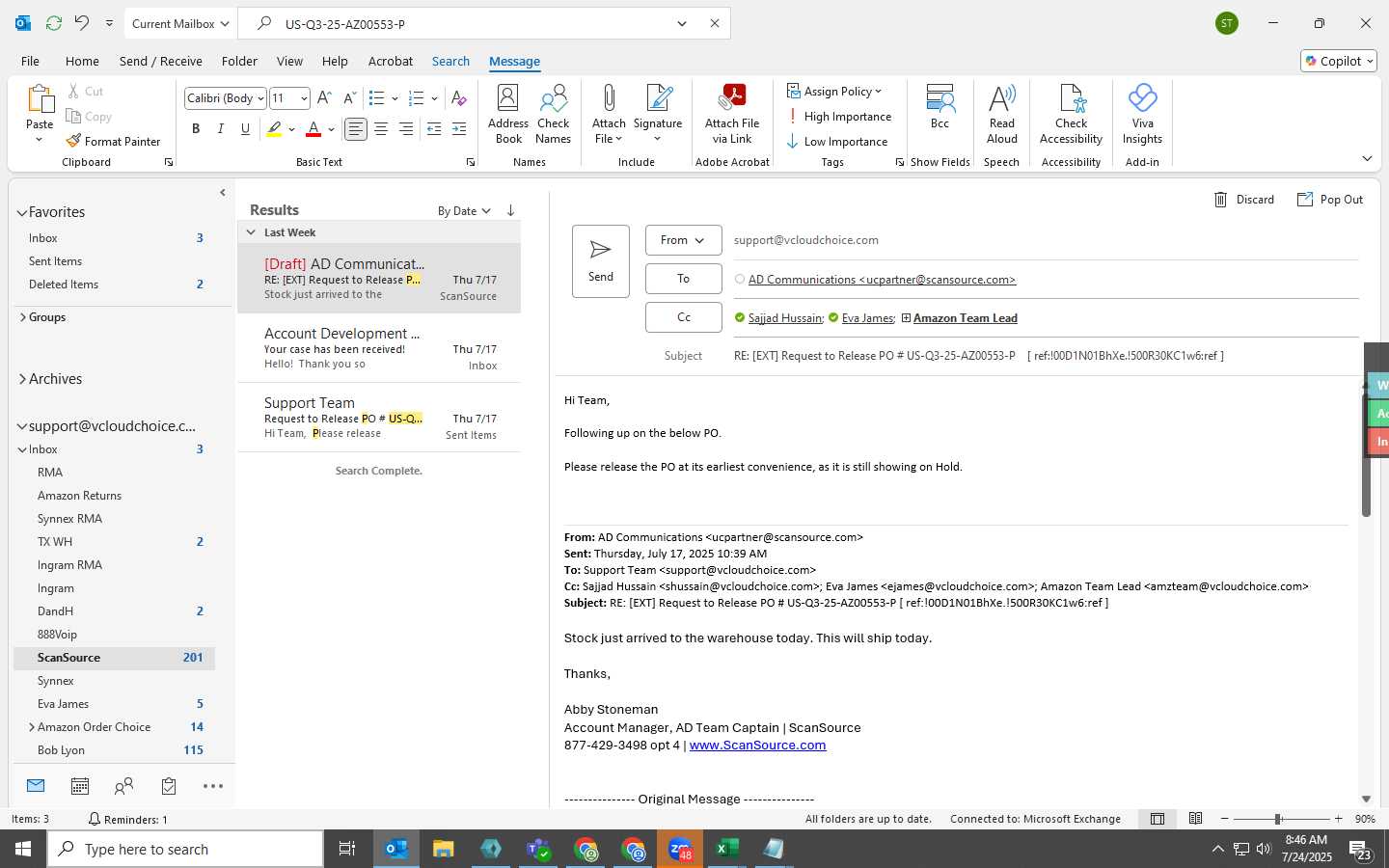1389x868 pixels.
Task: Start Read Aloud speech
Action: (1002, 115)
